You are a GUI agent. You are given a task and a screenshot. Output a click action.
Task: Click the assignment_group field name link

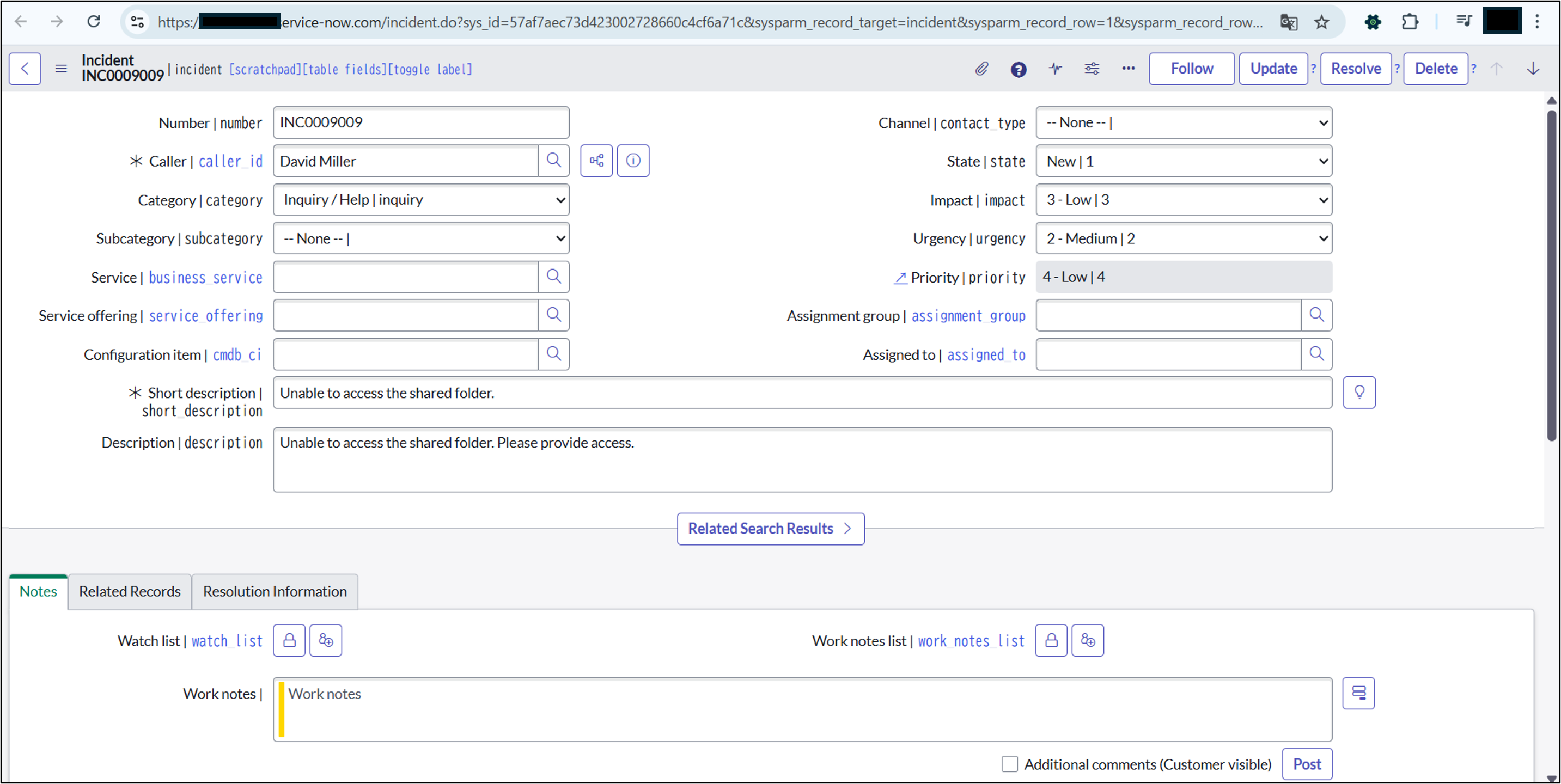tap(968, 316)
